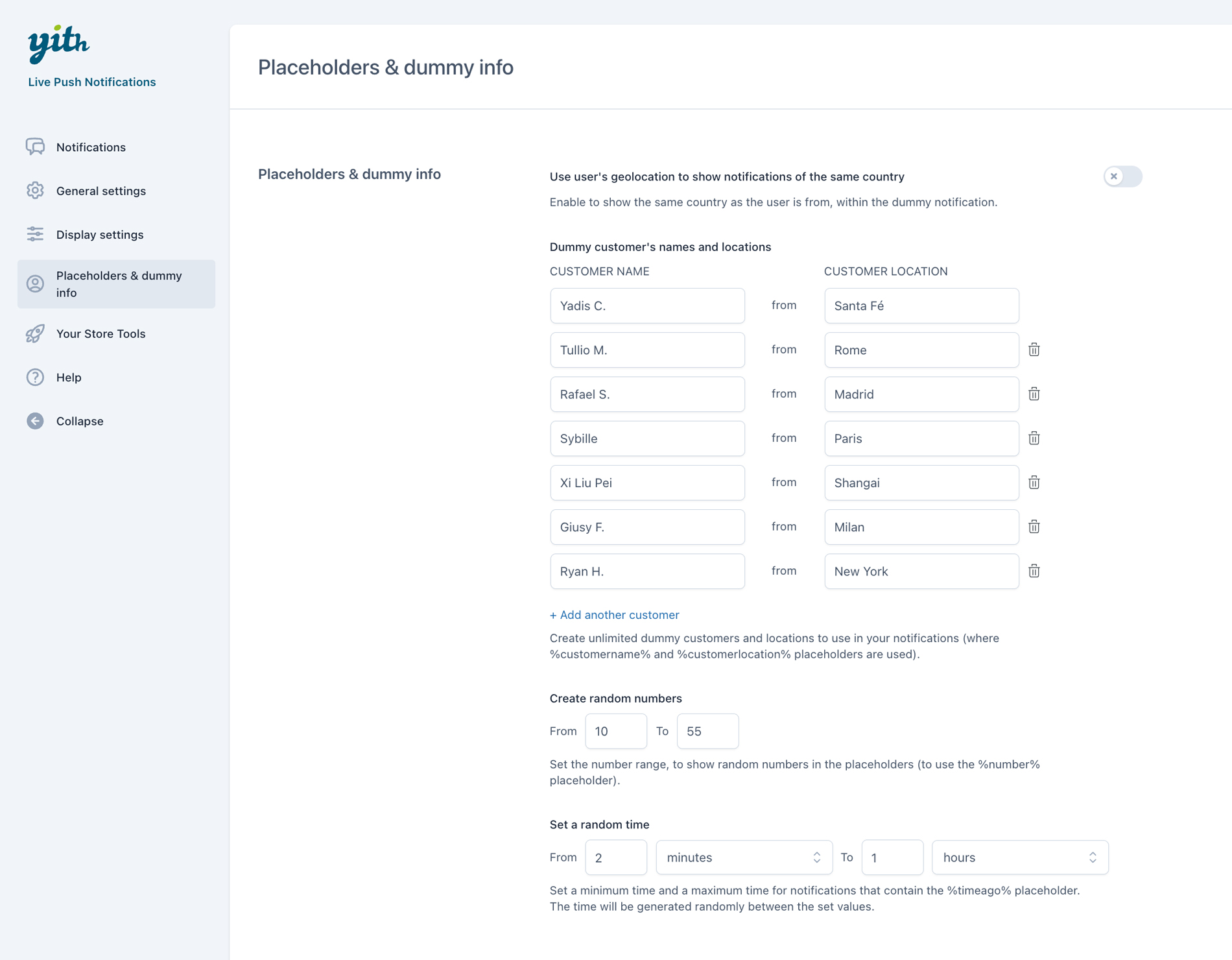This screenshot has height=960, width=1232.
Task: Click the Placeholders user avatar icon
Action: point(35,284)
